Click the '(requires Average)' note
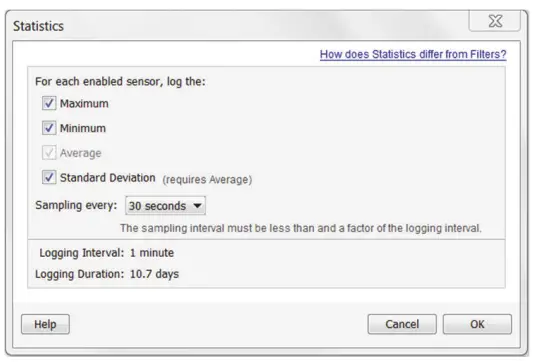This screenshot has width=537, height=362. pyautogui.click(x=207, y=179)
